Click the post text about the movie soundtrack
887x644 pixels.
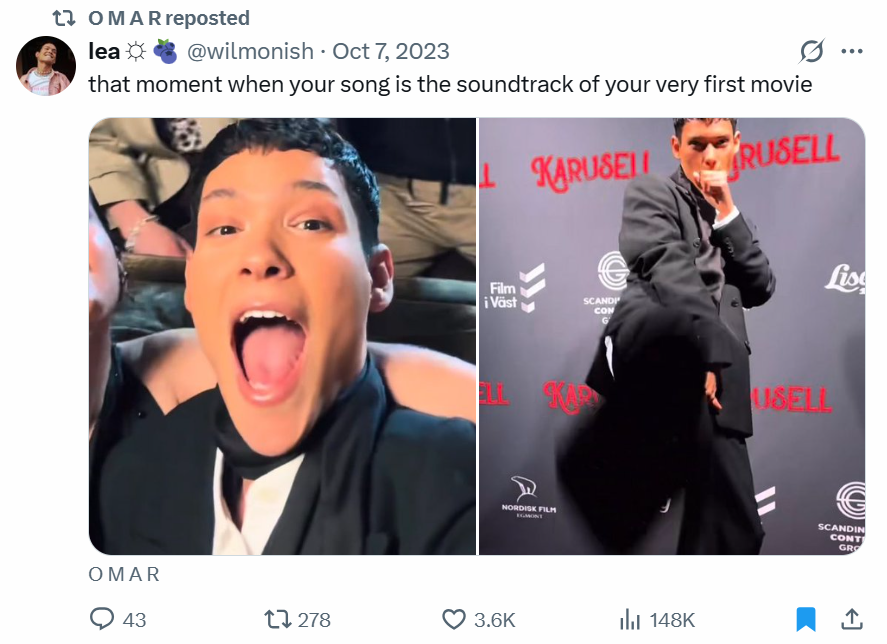(x=450, y=84)
